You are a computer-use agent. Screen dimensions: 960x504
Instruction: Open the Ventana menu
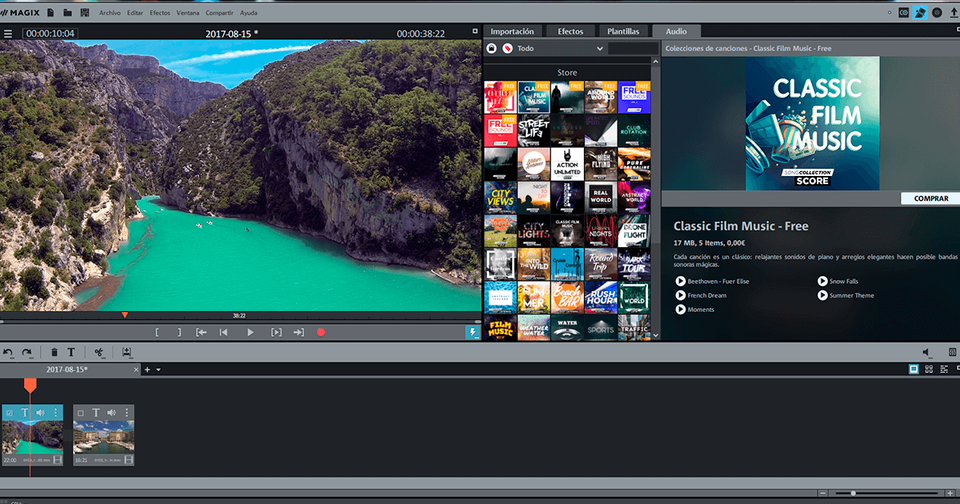coord(188,13)
